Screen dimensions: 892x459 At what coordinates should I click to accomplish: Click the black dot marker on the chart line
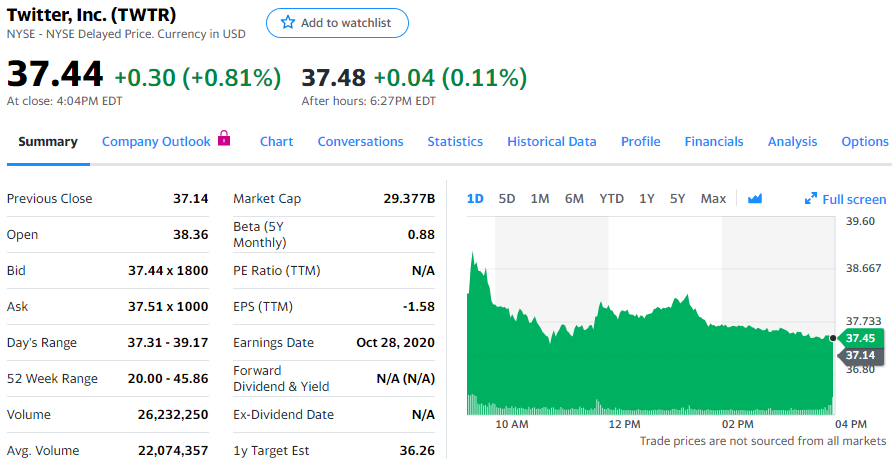click(x=833, y=338)
